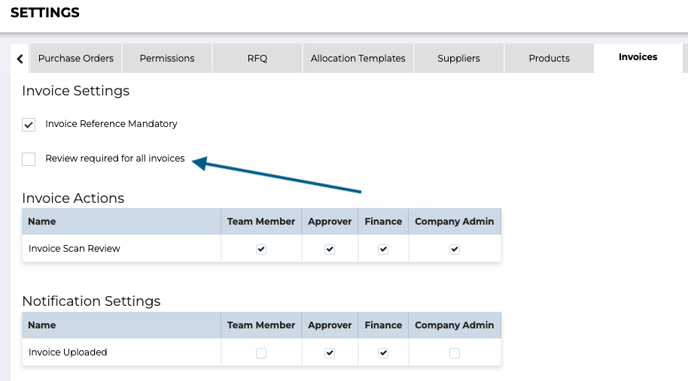The image size is (688, 381).
Task: Open the RFQ tab
Action: coord(257,58)
